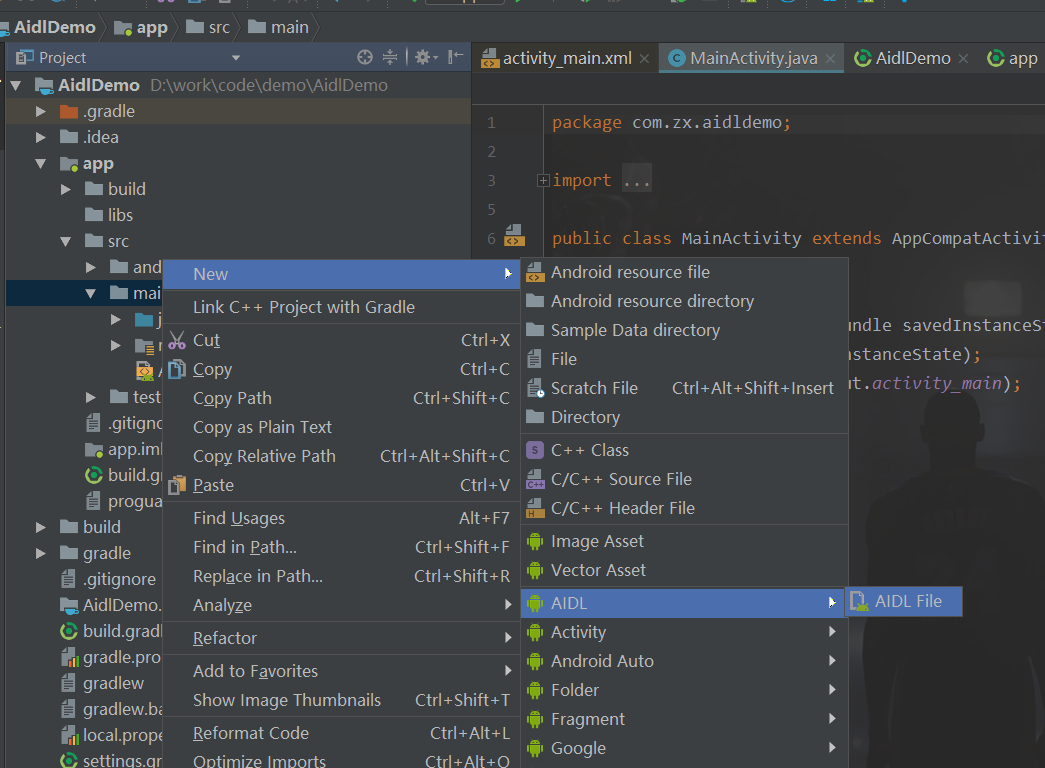Click the Vector Asset android icon
The width and height of the screenshot is (1045, 768).
(x=535, y=570)
